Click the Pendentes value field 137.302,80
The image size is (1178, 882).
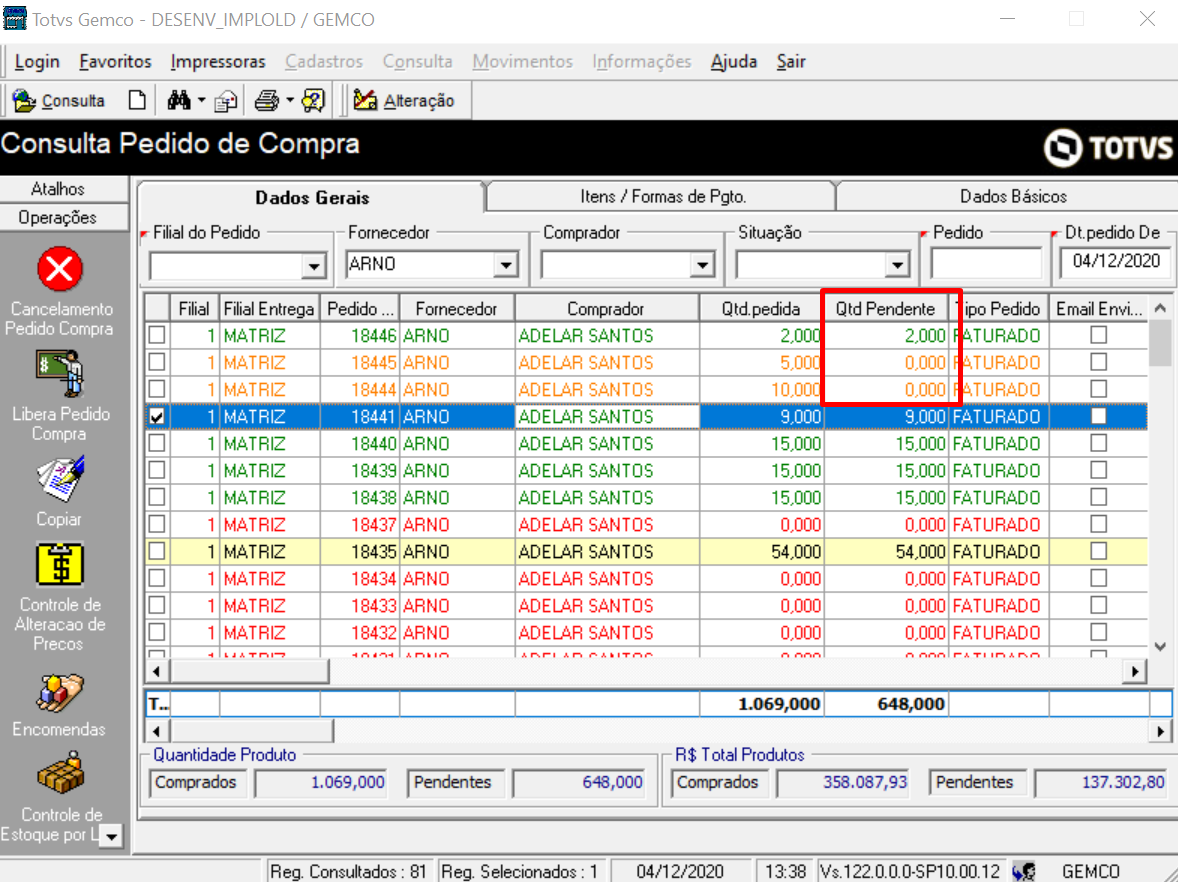click(x=1103, y=783)
